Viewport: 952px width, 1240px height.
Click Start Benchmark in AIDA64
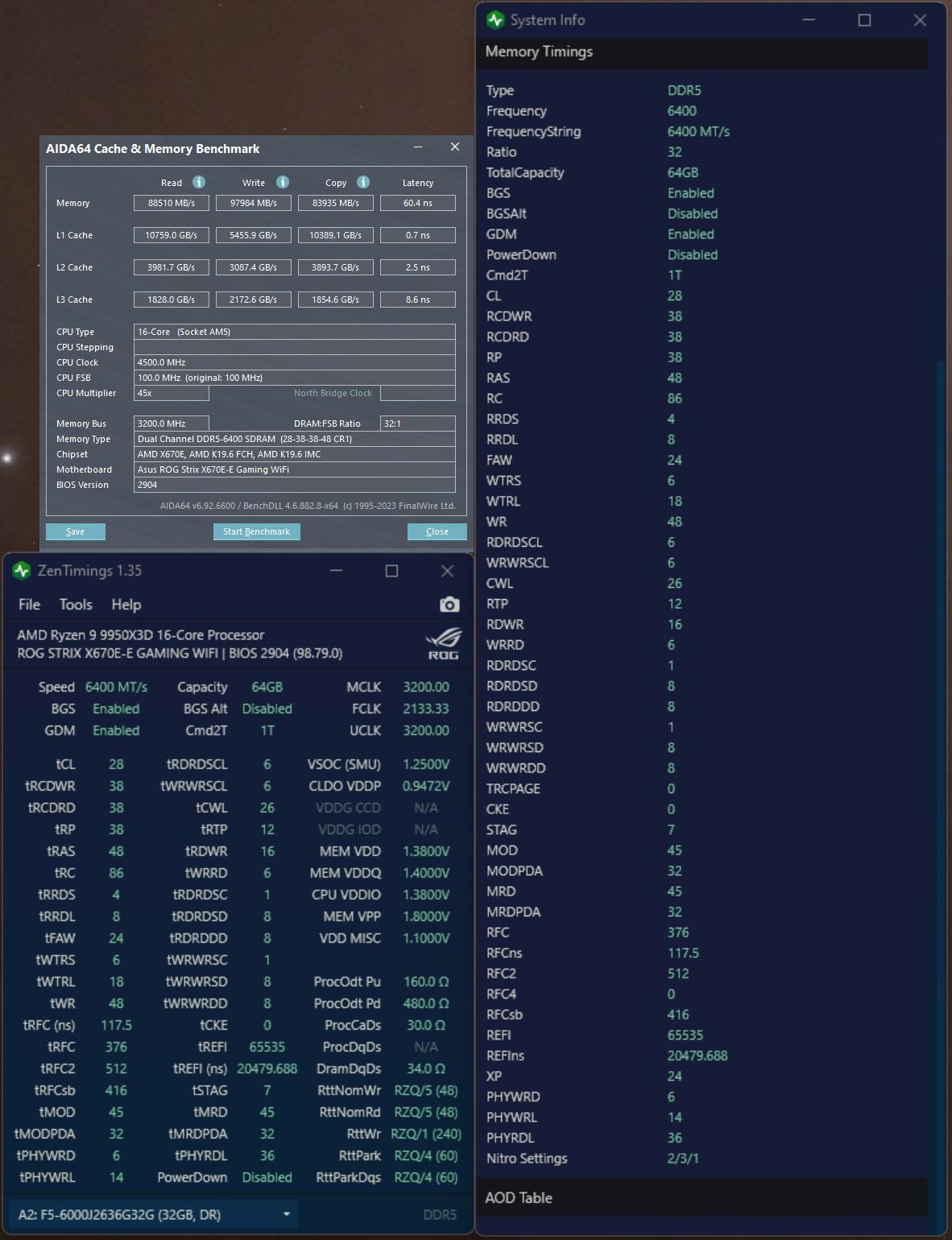(x=256, y=531)
